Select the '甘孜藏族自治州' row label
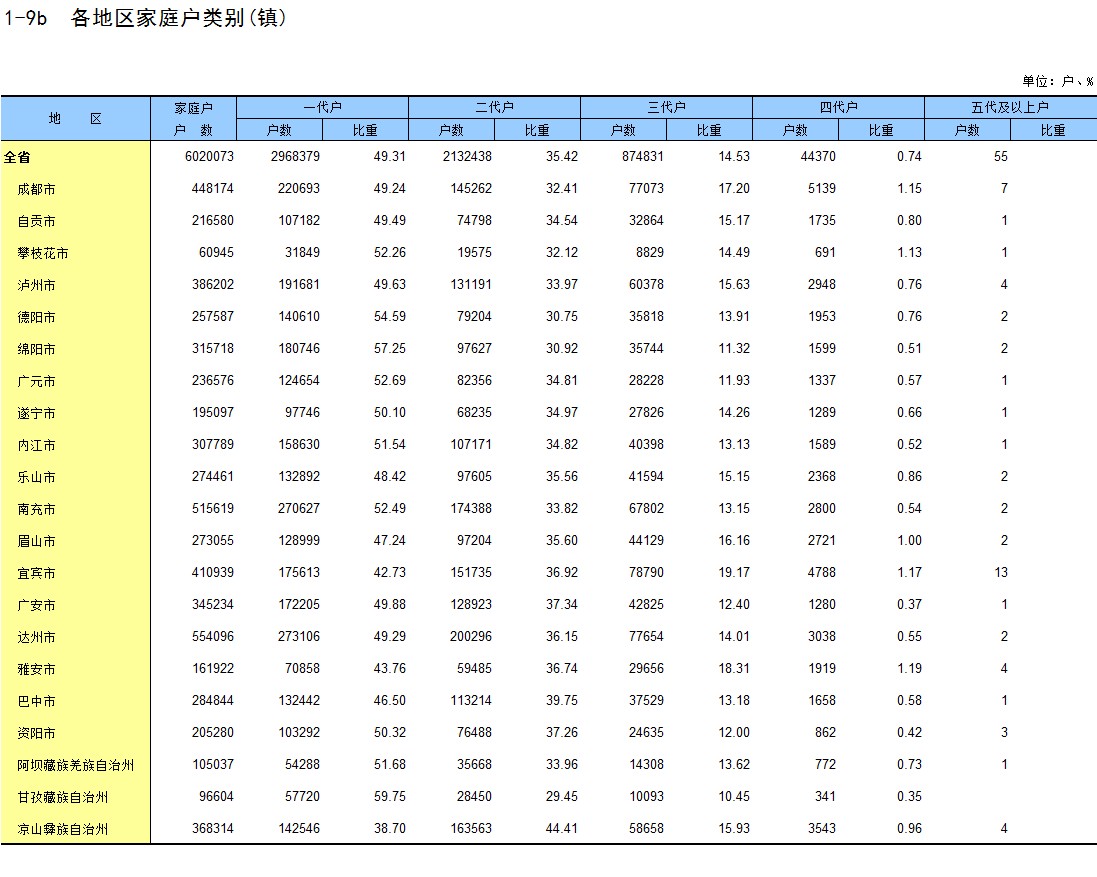Screen dimensions: 1097x877 63,798
